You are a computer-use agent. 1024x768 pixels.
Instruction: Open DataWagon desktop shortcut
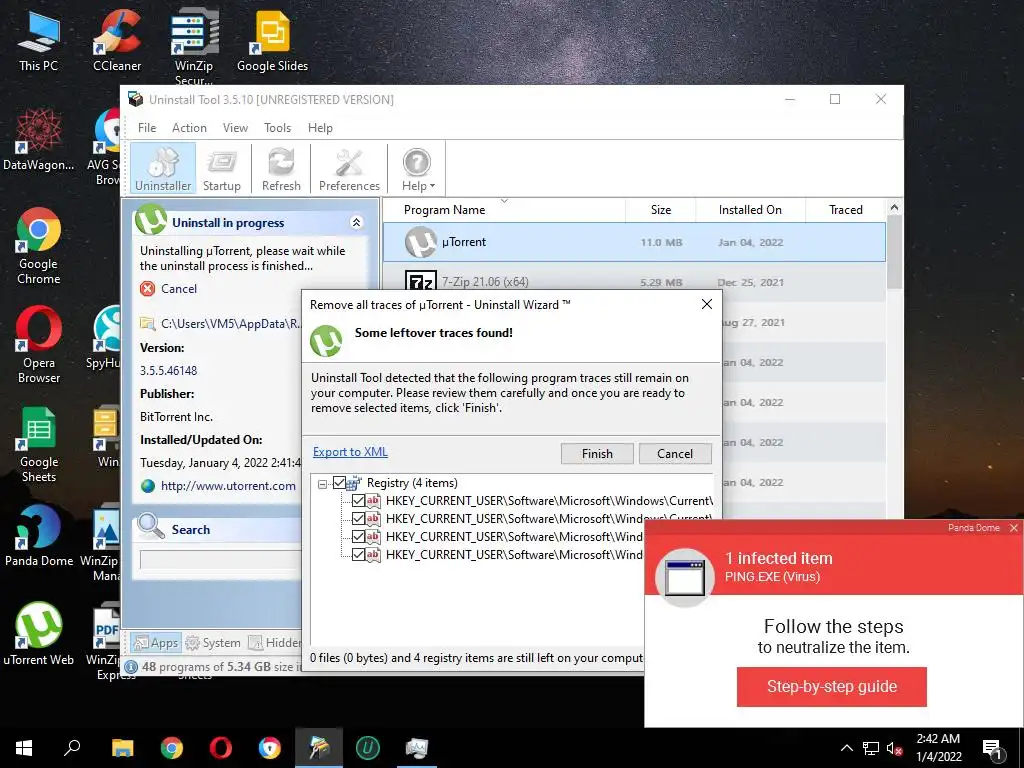38,140
